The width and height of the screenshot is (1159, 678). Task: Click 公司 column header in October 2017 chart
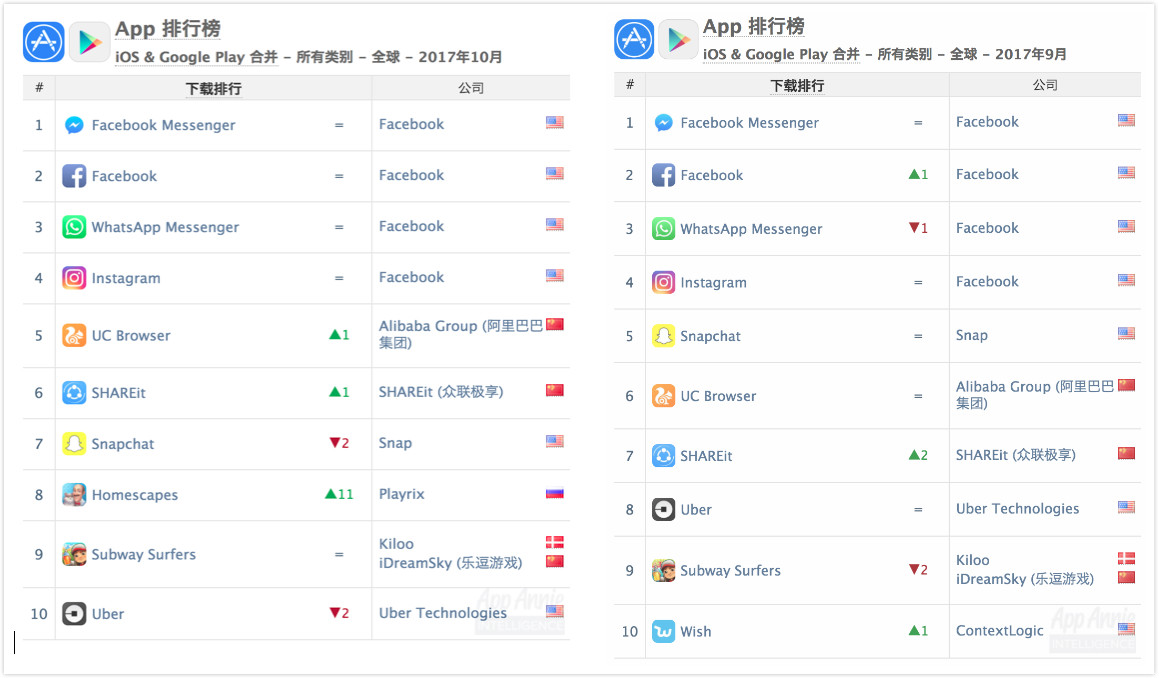(471, 88)
